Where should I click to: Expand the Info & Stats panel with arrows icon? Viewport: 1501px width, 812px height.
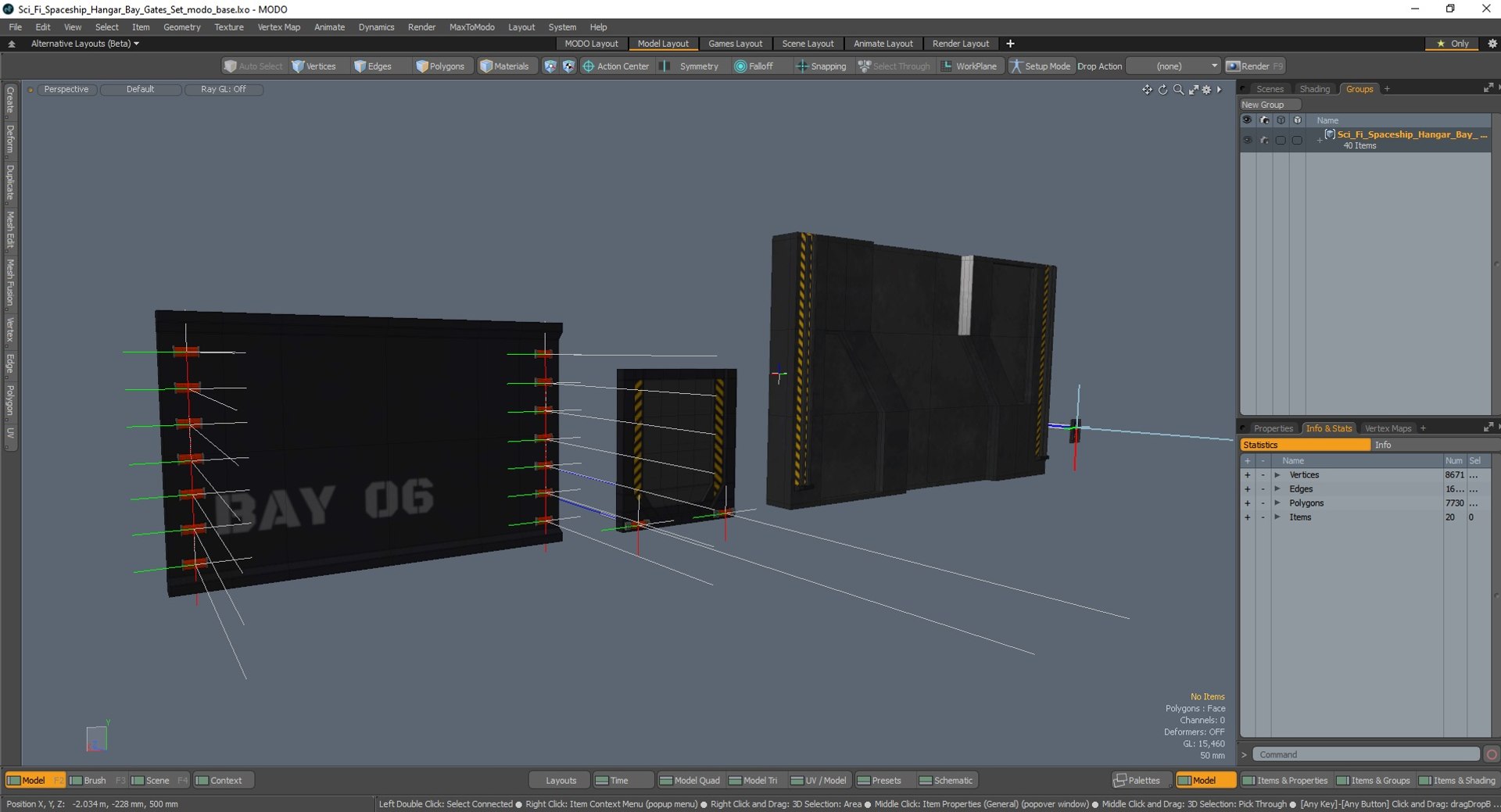coord(1488,427)
